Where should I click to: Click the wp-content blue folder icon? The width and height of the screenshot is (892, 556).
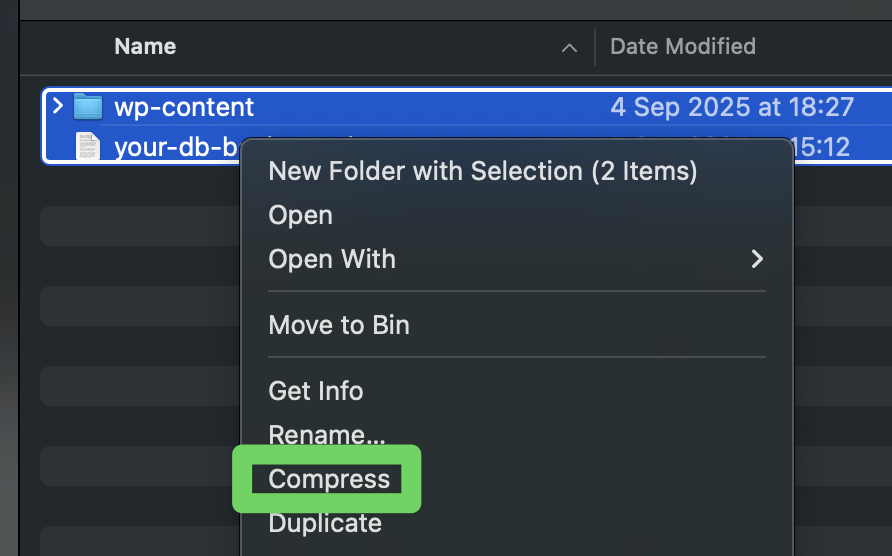pyautogui.click(x=88, y=107)
